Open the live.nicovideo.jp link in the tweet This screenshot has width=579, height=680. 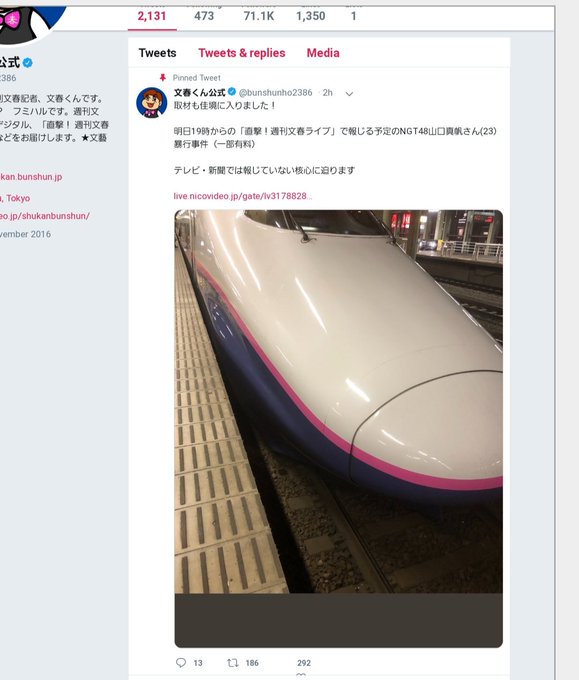coord(243,196)
